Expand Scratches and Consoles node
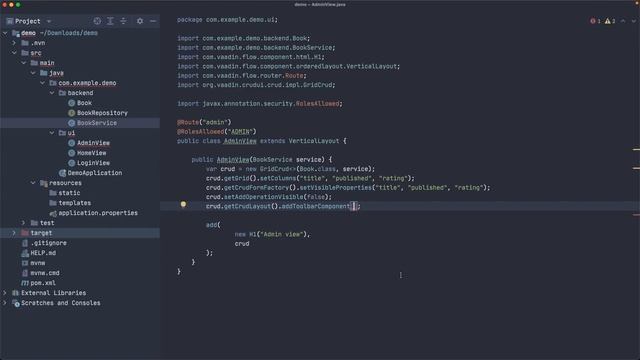640x360 pixels. point(5,303)
